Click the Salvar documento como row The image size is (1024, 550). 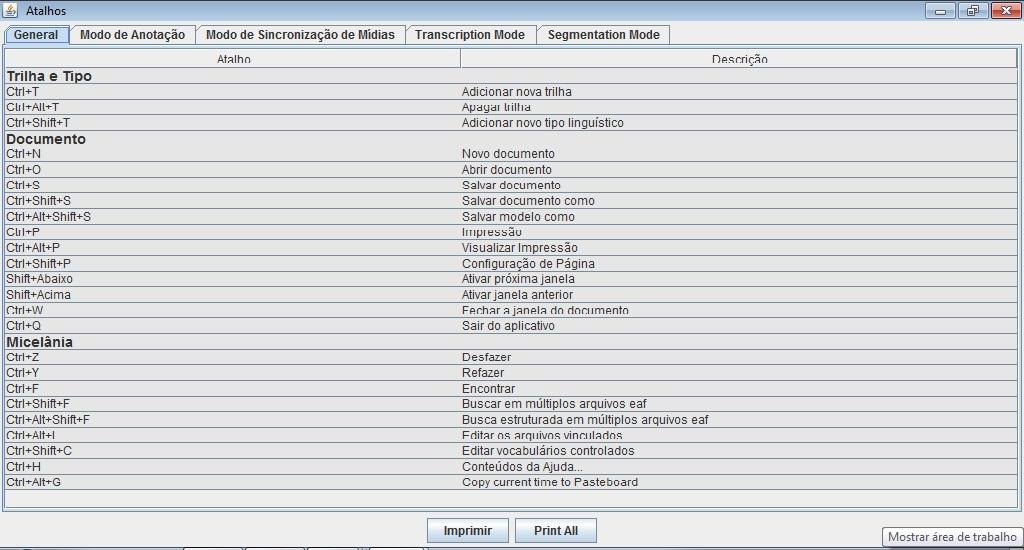coord(528,201)
